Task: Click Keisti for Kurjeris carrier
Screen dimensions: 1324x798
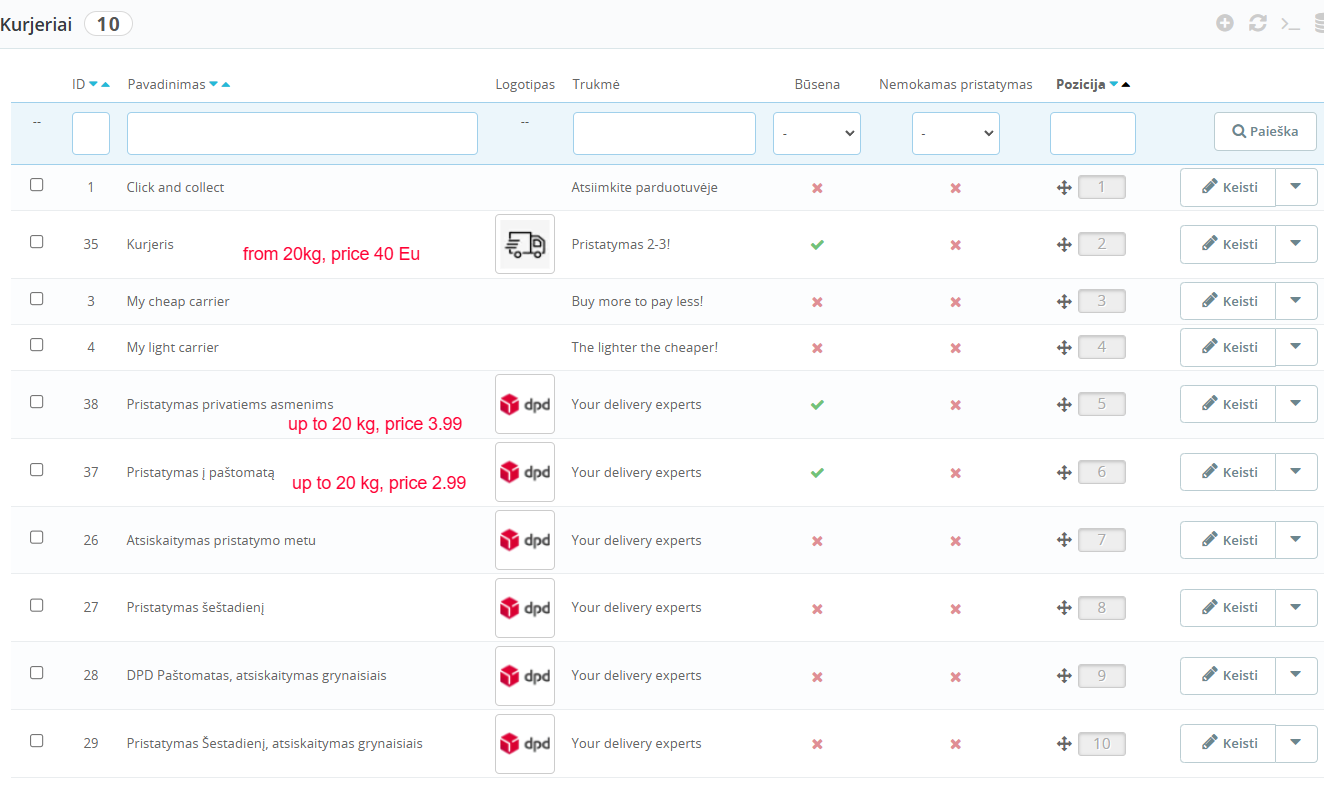Action: 1228,244
